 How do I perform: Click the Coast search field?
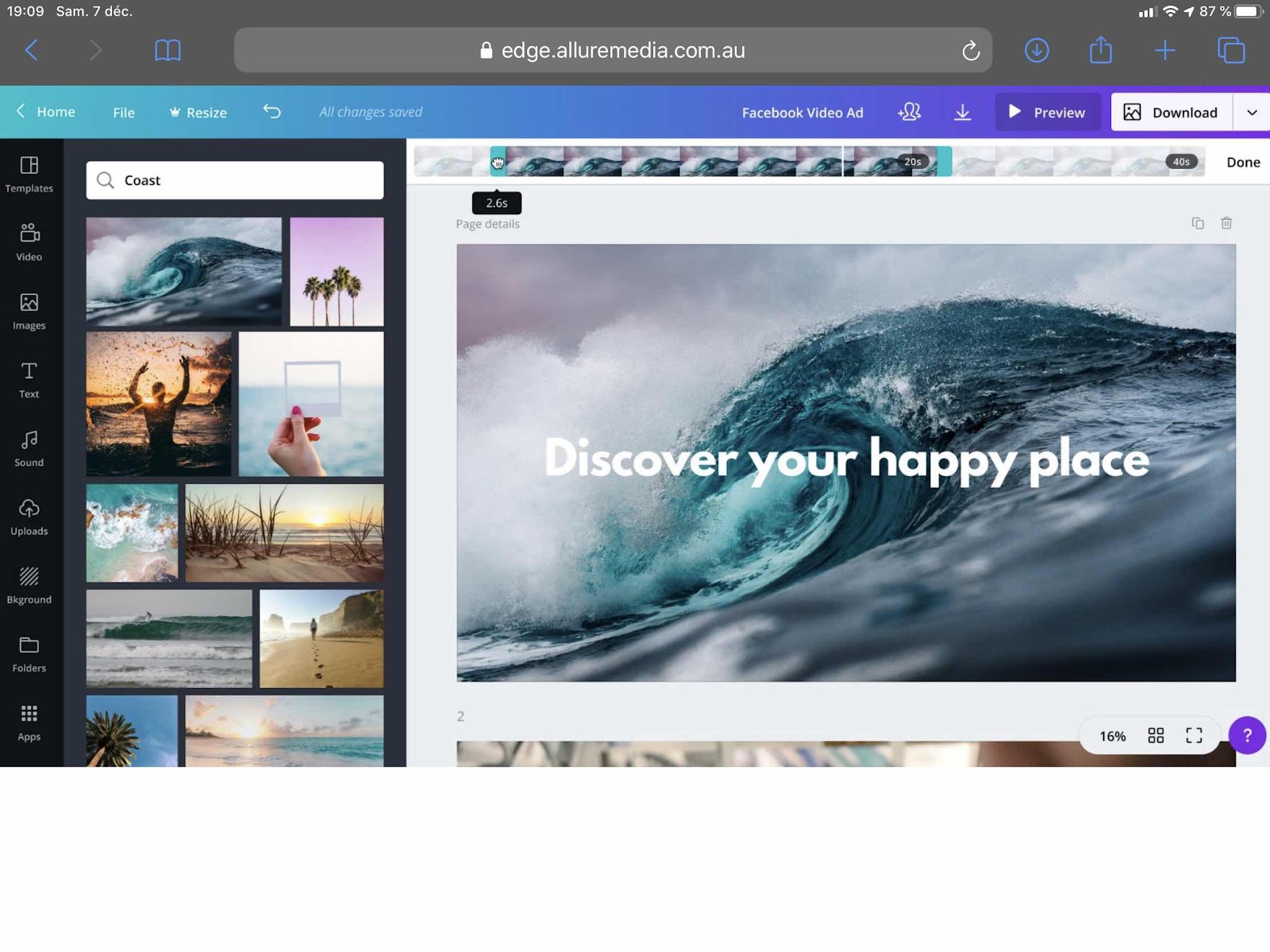pyautogui.click(x=235, y=180)
